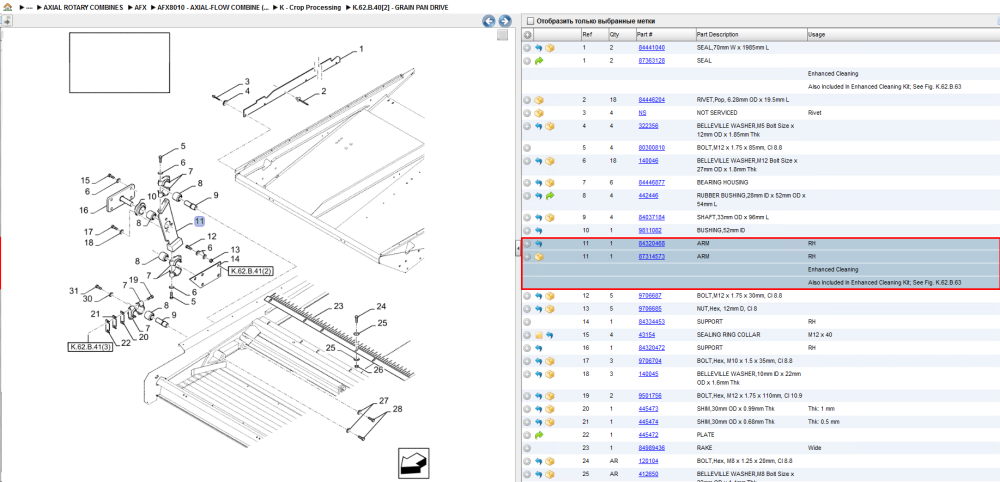Image resolution: width=1000 pixels, height=482 pixels.
Task: Click the green arrow icon for part 87363128
Action: [538, 61]
